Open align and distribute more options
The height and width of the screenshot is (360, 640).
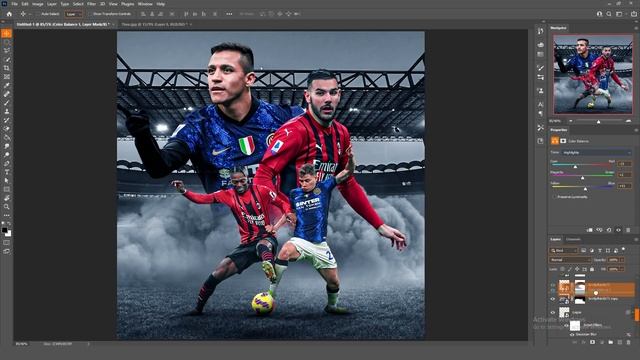pyautogui.click(x=229, y=14)
